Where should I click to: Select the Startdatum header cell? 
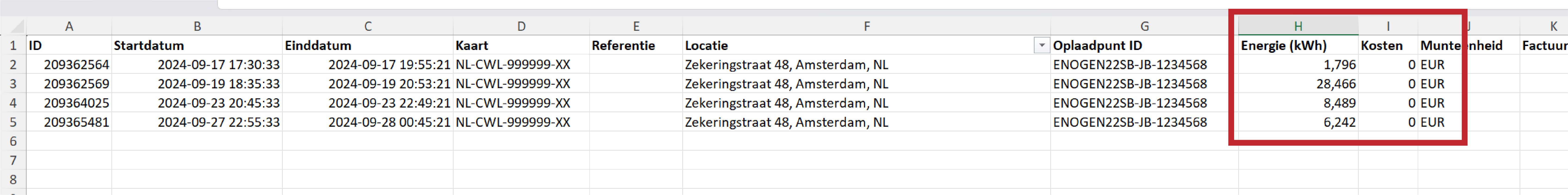(197, 46)
